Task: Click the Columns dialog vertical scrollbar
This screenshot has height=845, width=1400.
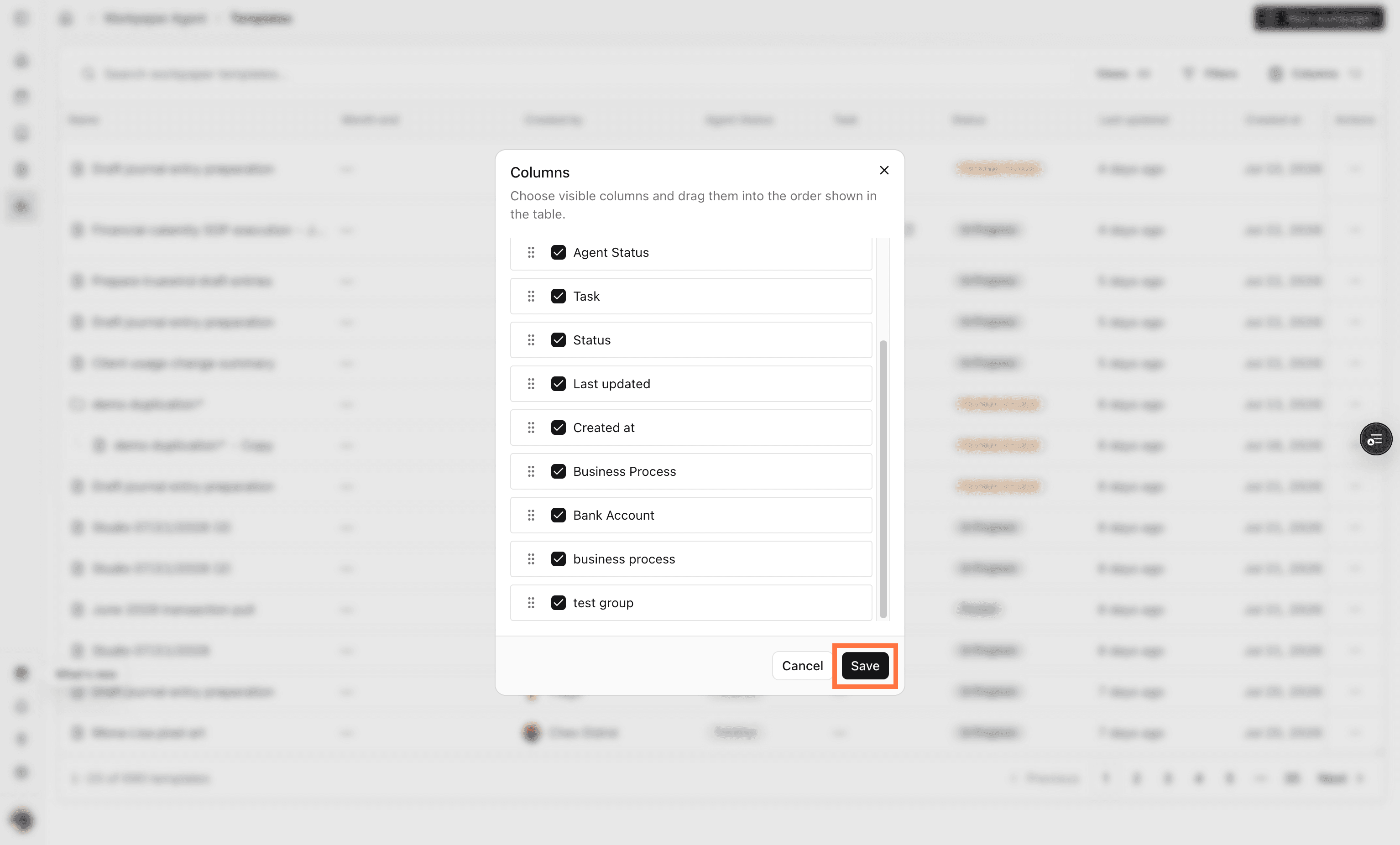Action: 883,479
